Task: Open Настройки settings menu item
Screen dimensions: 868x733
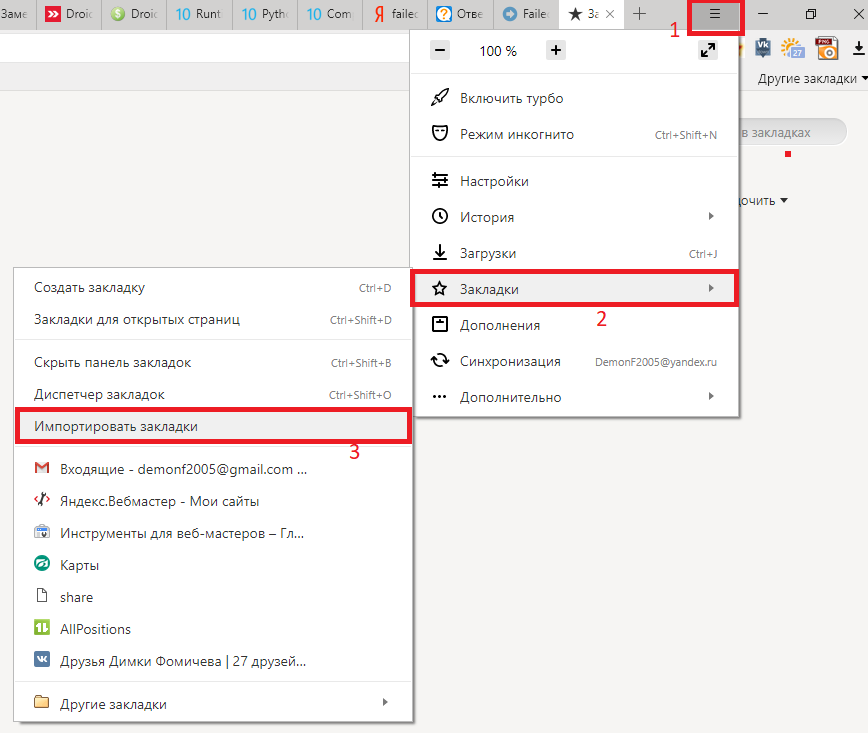Action: click(494, 181)
